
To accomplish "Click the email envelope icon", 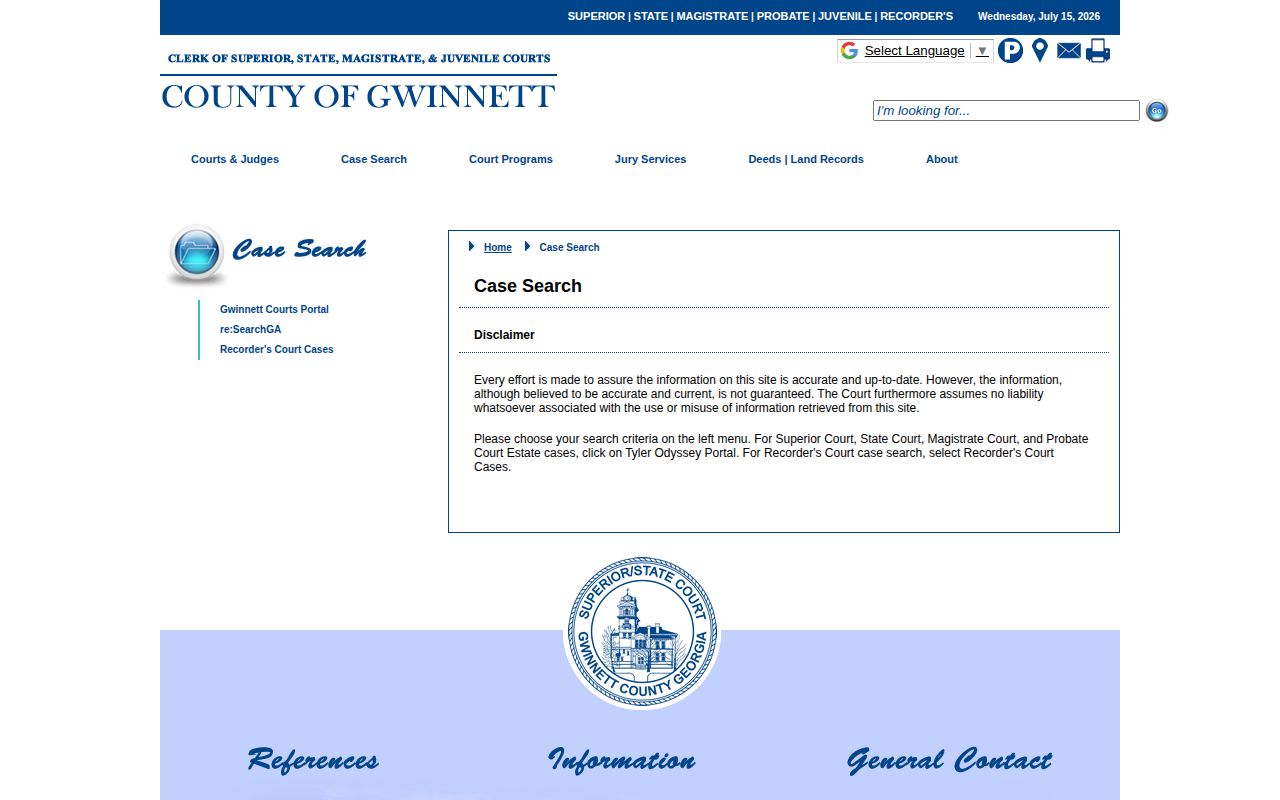I will (x=1069, y=51).
